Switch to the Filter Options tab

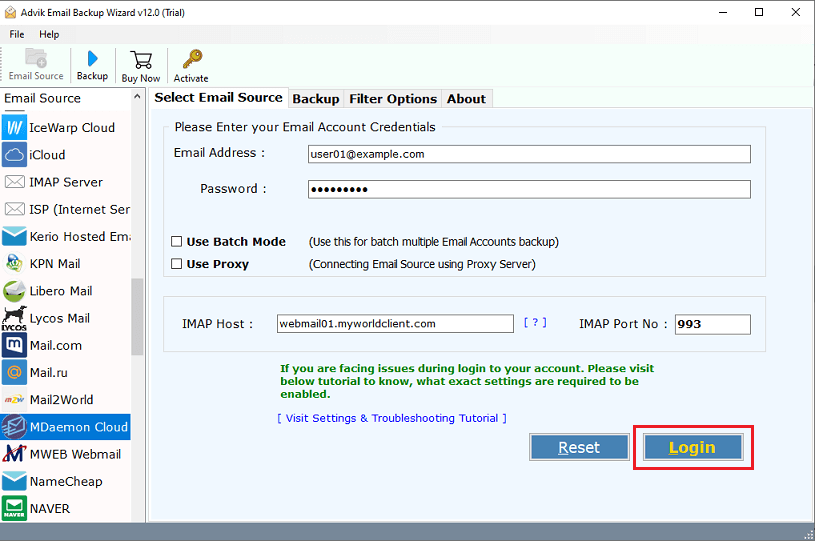[x=393, y=99]
